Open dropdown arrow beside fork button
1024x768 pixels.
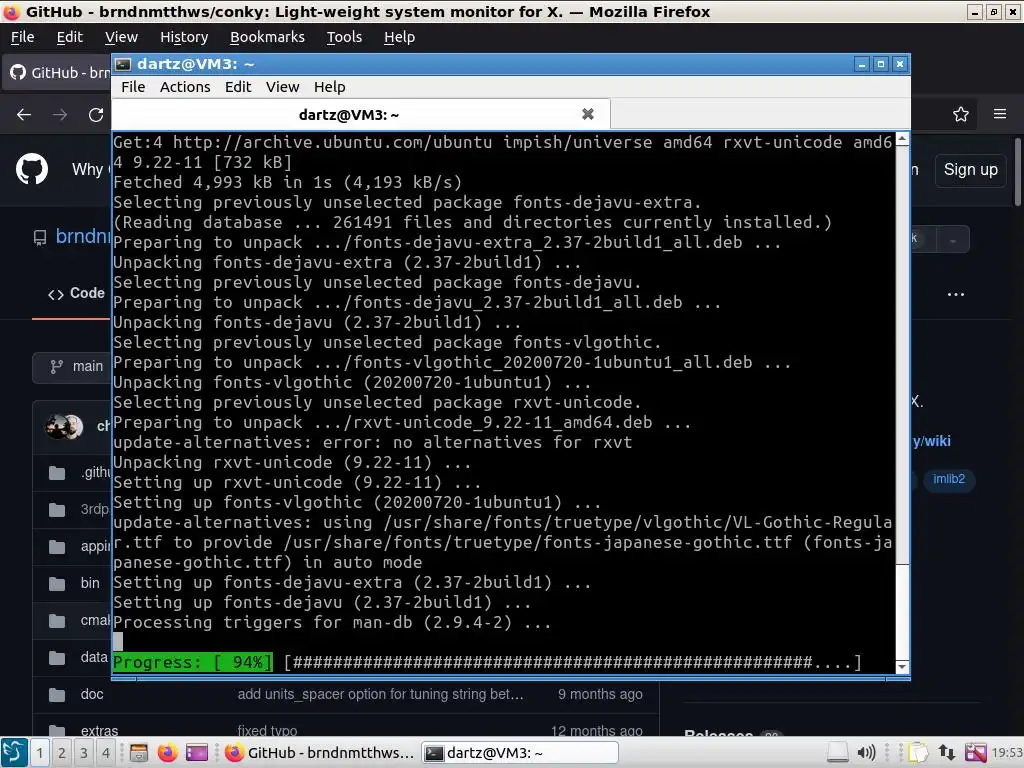click(953, 240)
